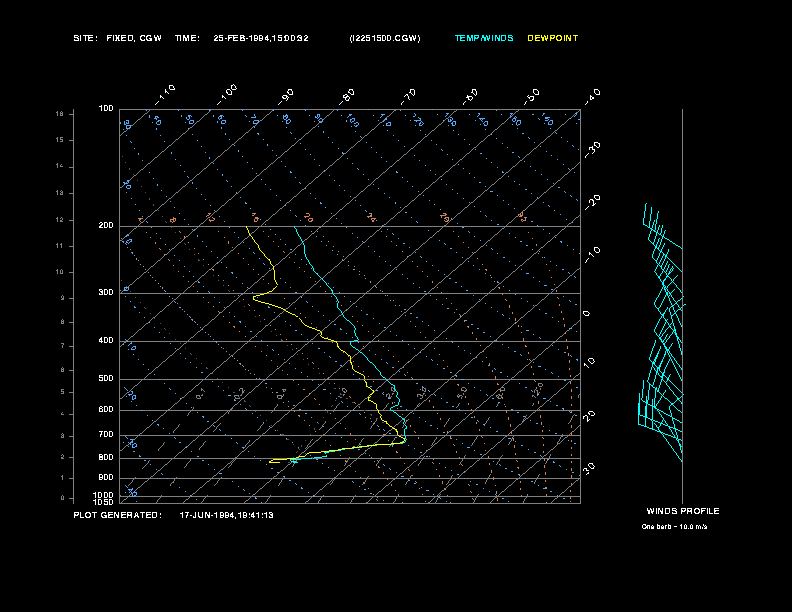
Task: Click the TEMP/WINDS cyan legend label
Action: pyautogui.click(x=484, y=38)
